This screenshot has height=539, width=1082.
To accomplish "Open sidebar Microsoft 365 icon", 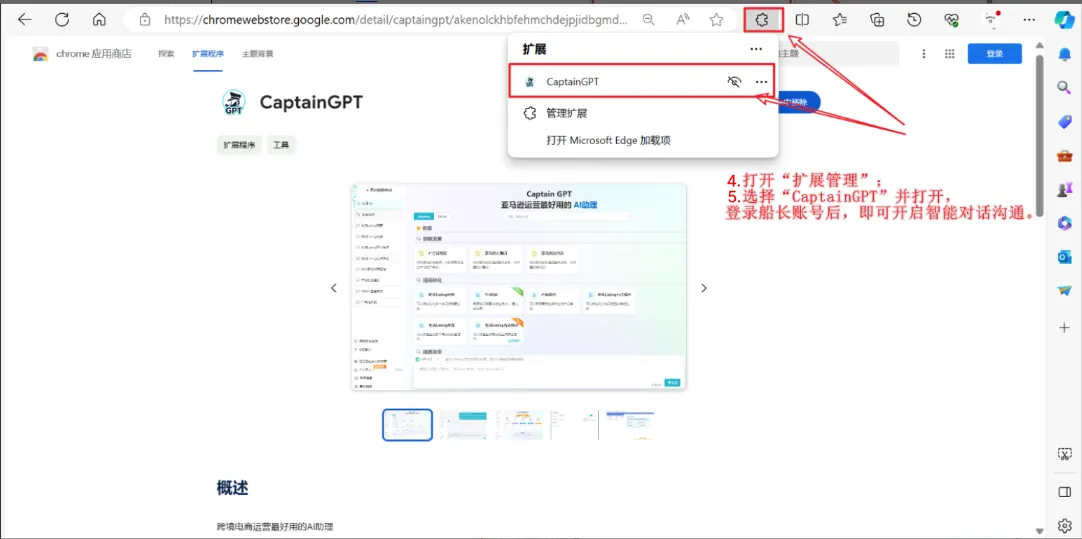I will click(x=1065, y=223).
